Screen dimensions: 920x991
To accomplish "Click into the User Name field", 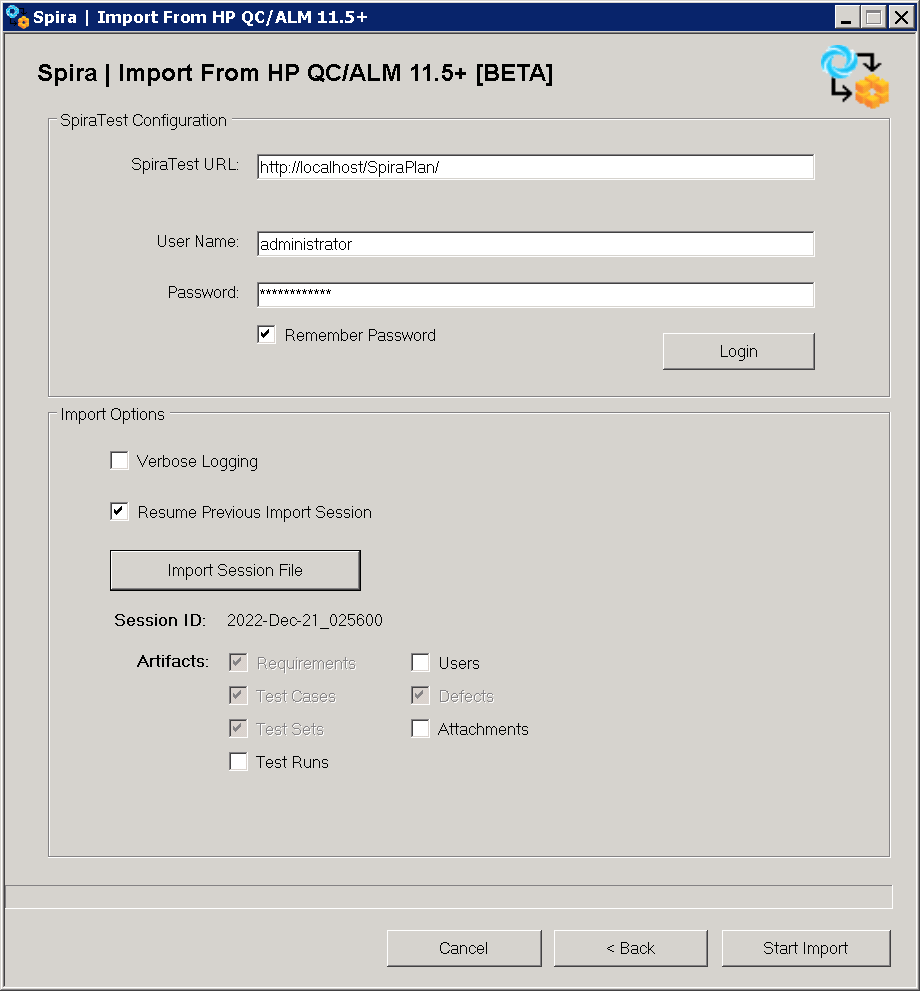I will click(x=535, y=244).
